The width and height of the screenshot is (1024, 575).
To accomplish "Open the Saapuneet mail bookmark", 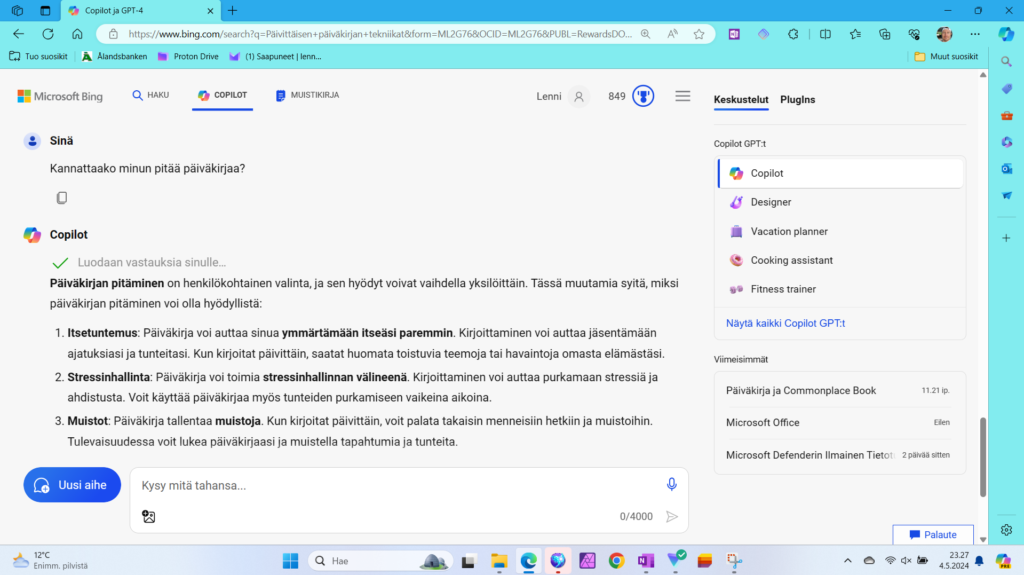I will pos(275,57).
